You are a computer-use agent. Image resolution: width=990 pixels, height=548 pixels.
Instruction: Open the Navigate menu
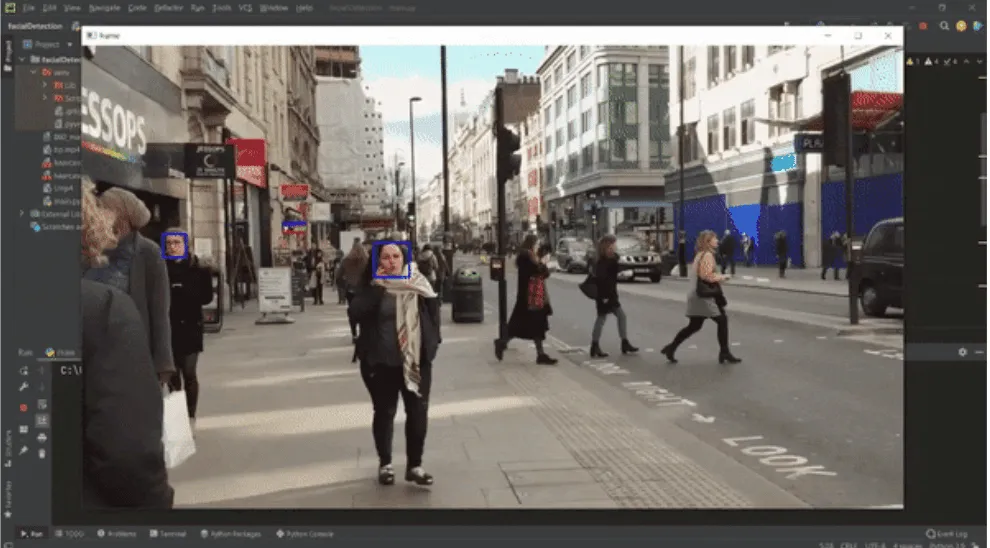104,8
